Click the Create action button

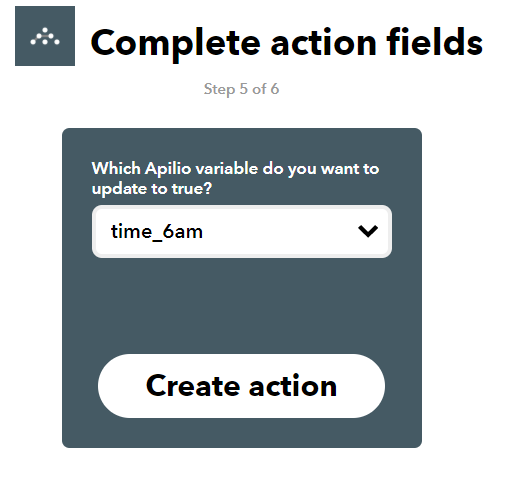pos(241,386)
